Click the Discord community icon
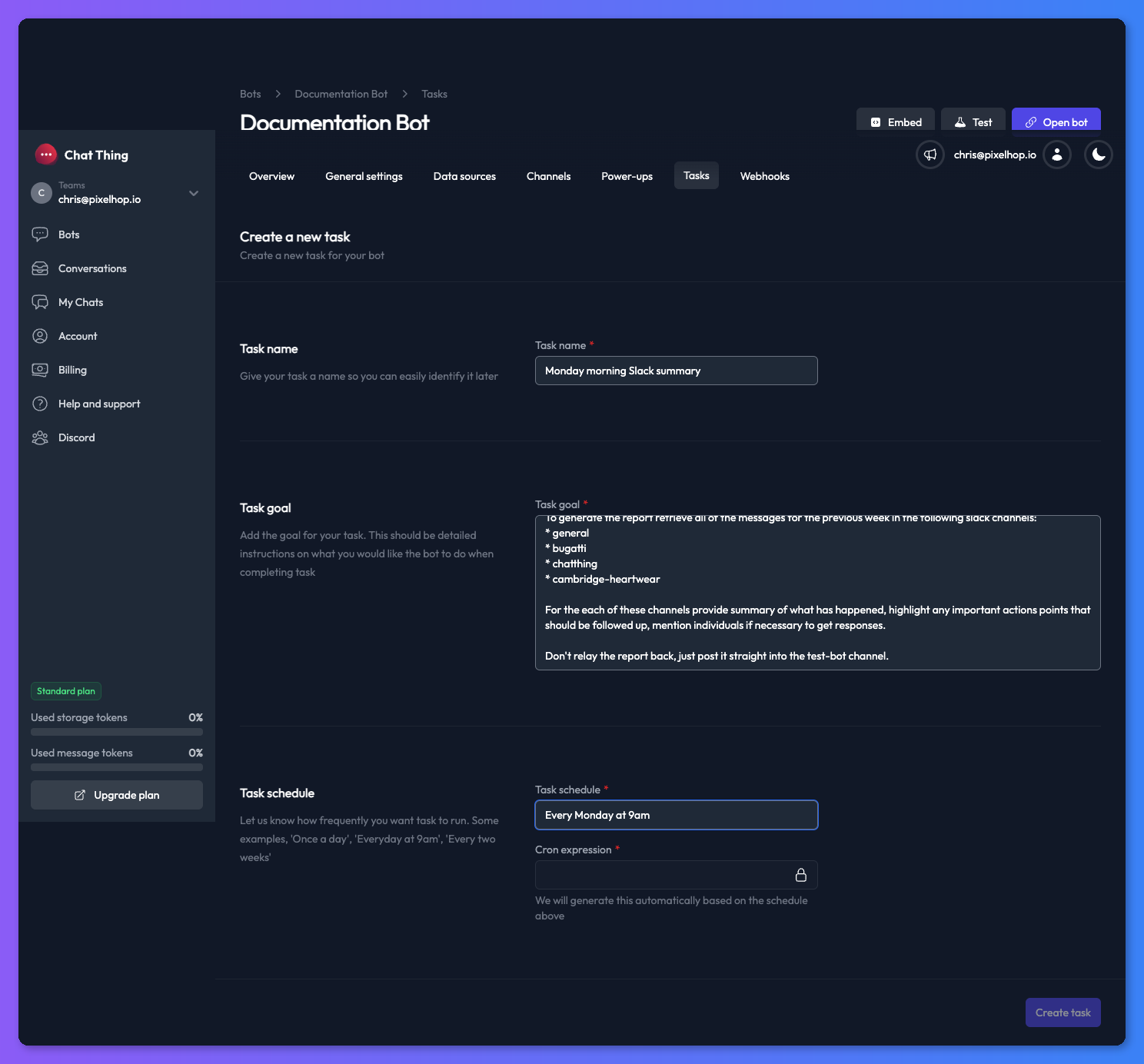Viewport: 1144px width, 1064px height. click(x=40, y=437)
